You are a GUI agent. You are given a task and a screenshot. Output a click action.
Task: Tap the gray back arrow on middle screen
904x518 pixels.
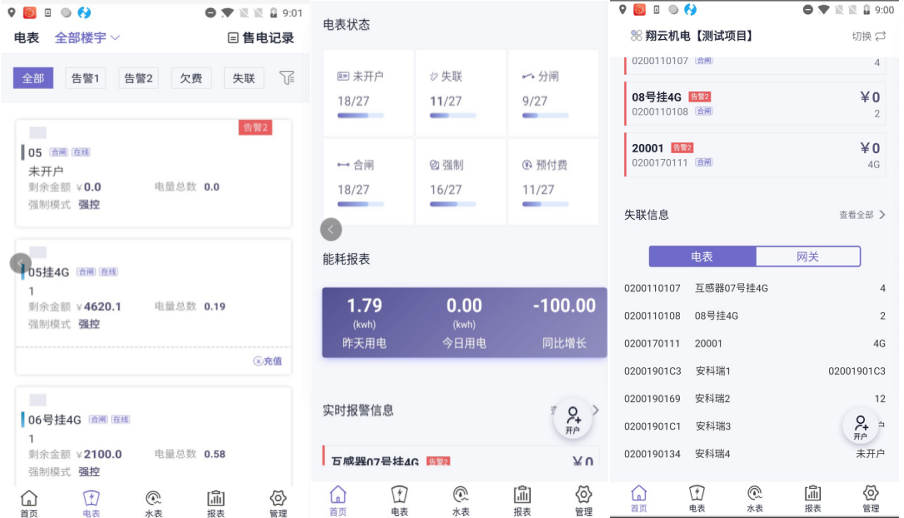(x=331, y=229)
